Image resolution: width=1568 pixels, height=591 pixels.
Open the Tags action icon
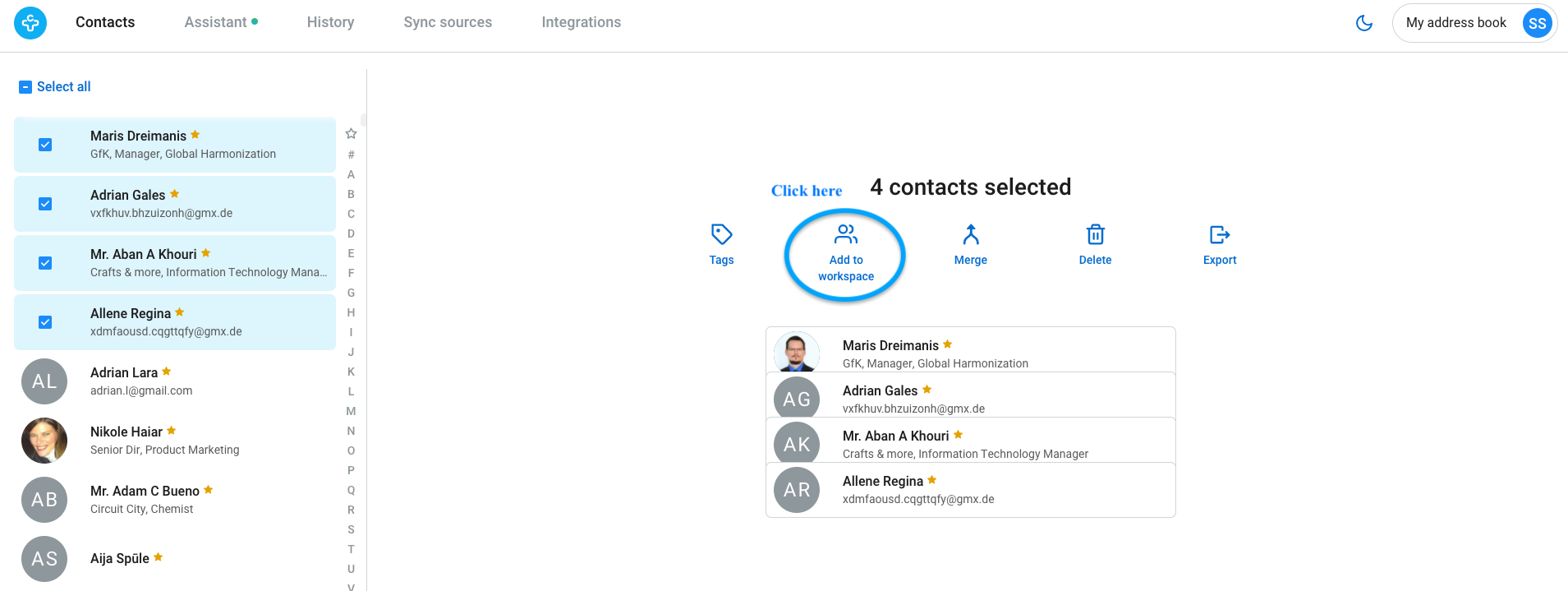tap(721, 235)
